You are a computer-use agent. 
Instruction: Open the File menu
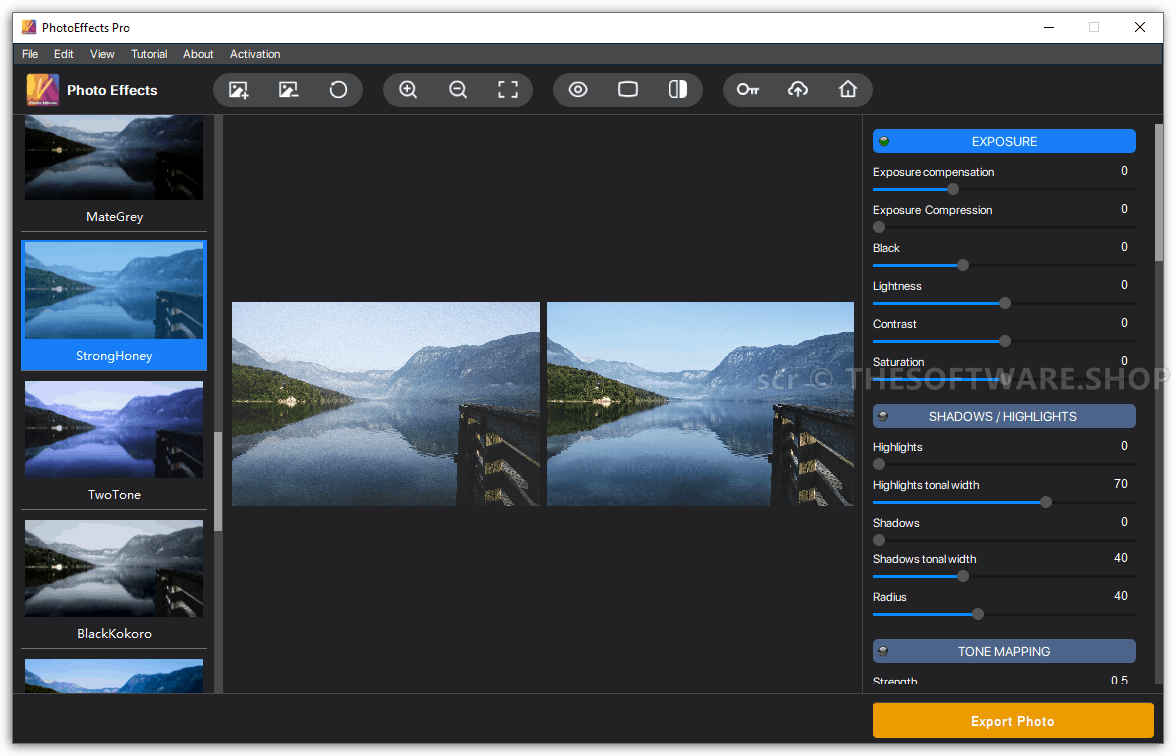30,54
